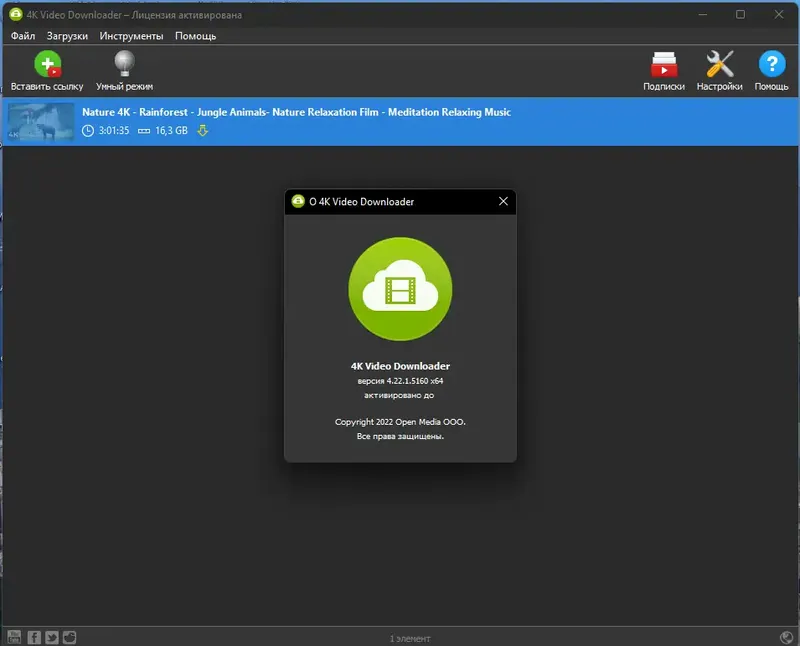Open the Помощь menu
The height and width of the screenshot is (646, 800).
click(x=196, y=35)
